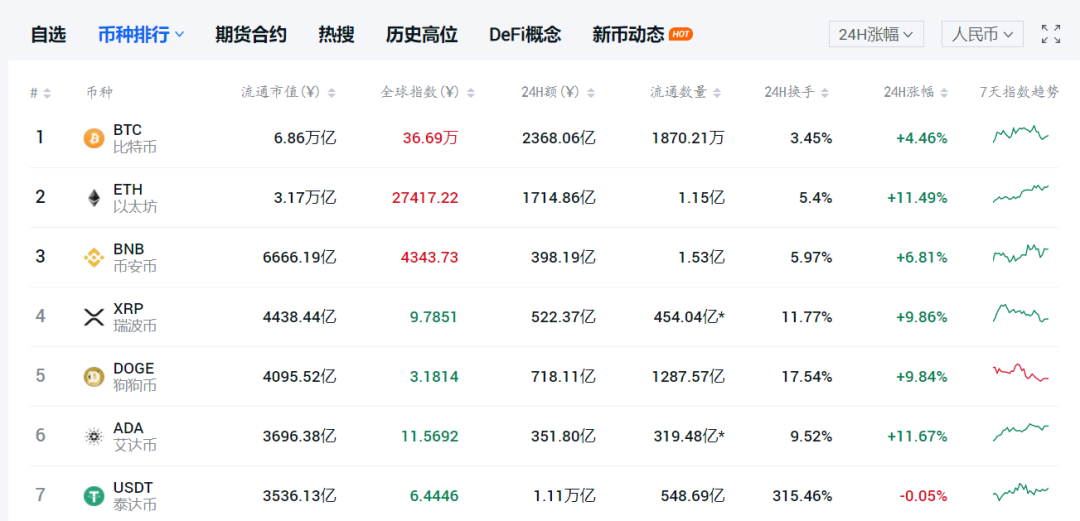
Task: Sort by 全球指数(¥) column
Action: [x=470, y=93]
